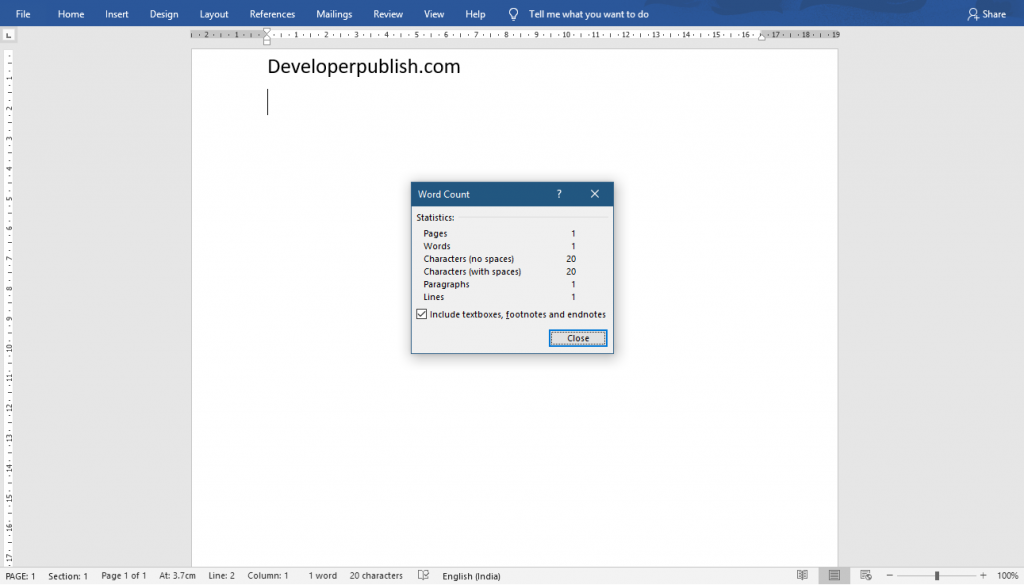Click the proofing errors icon in status bar
Viewport: 1024px width, 585px height.
coord(423,575)
